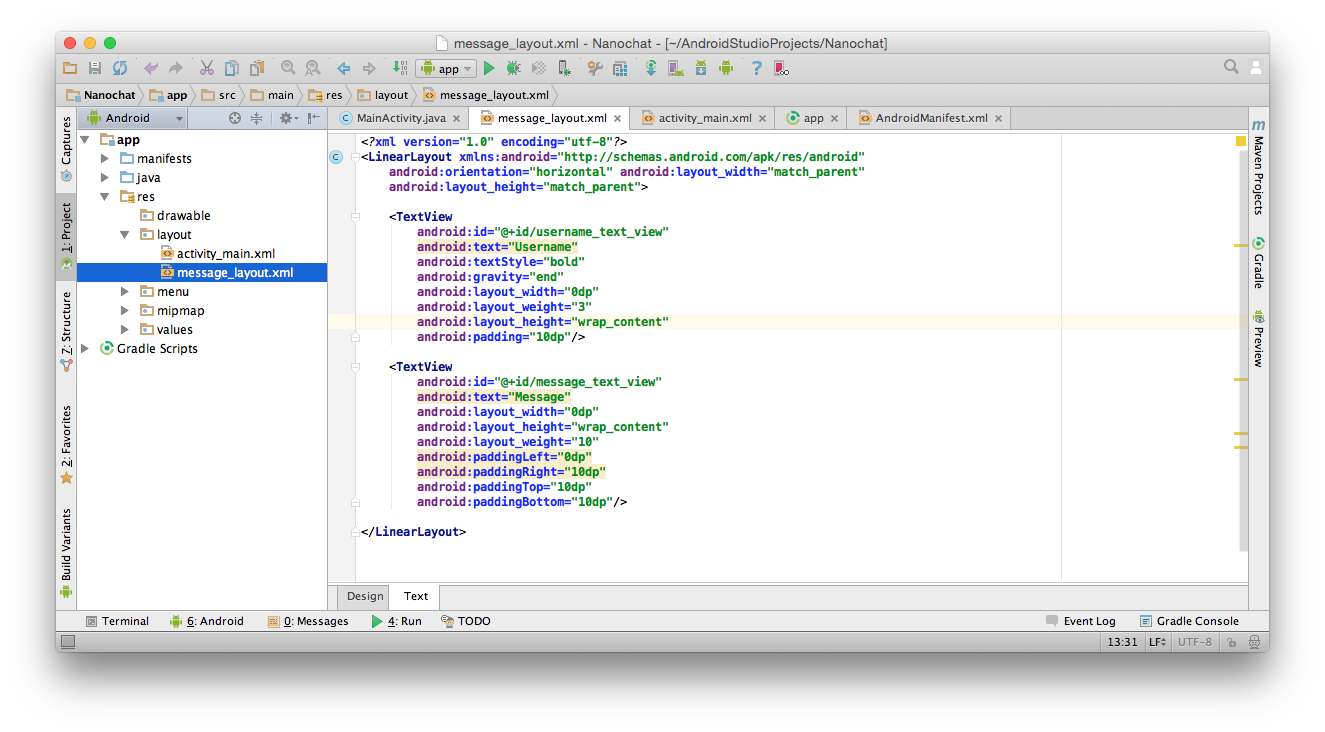This screenshot has width=1325, height=732.
Task: Undo the last action with the purple back arrow
Action: click(151, 68)
